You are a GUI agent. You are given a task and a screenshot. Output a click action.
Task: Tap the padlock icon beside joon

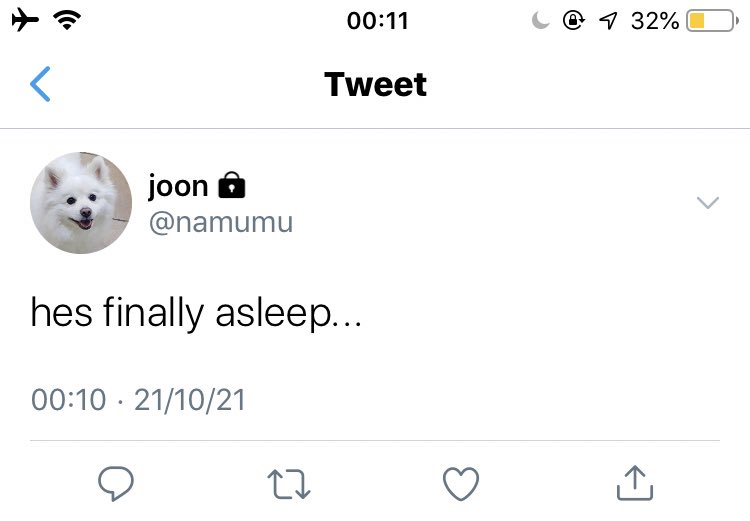[232, 185]
